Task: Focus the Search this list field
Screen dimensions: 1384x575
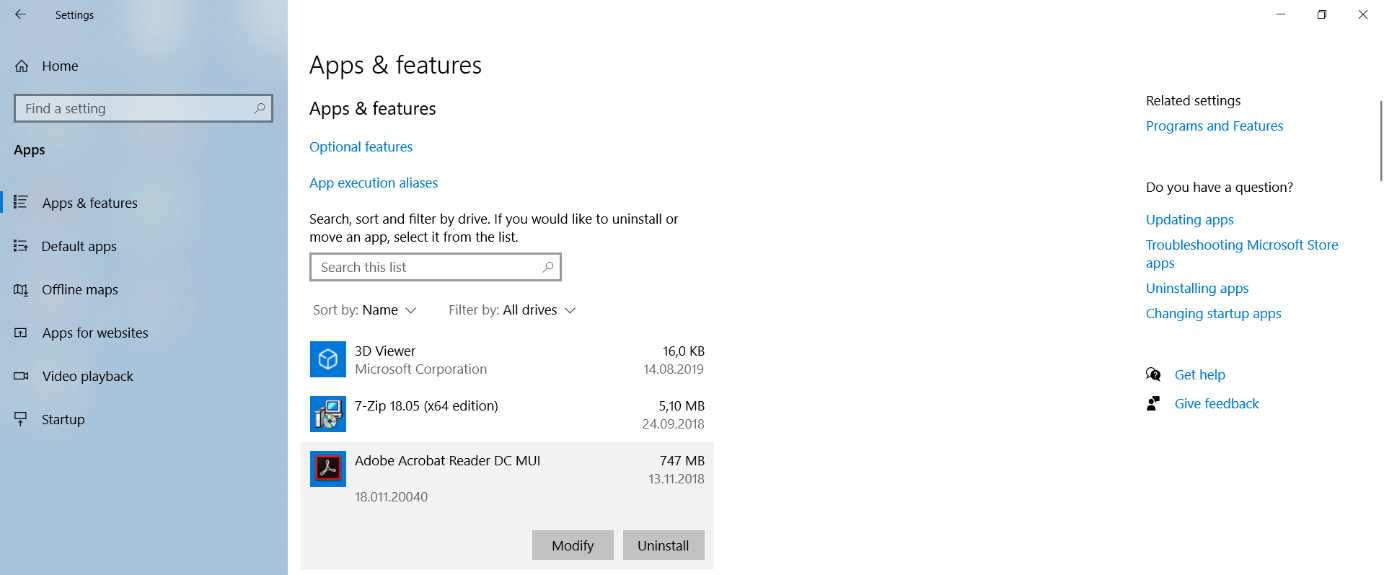Action: pos(436,267)
